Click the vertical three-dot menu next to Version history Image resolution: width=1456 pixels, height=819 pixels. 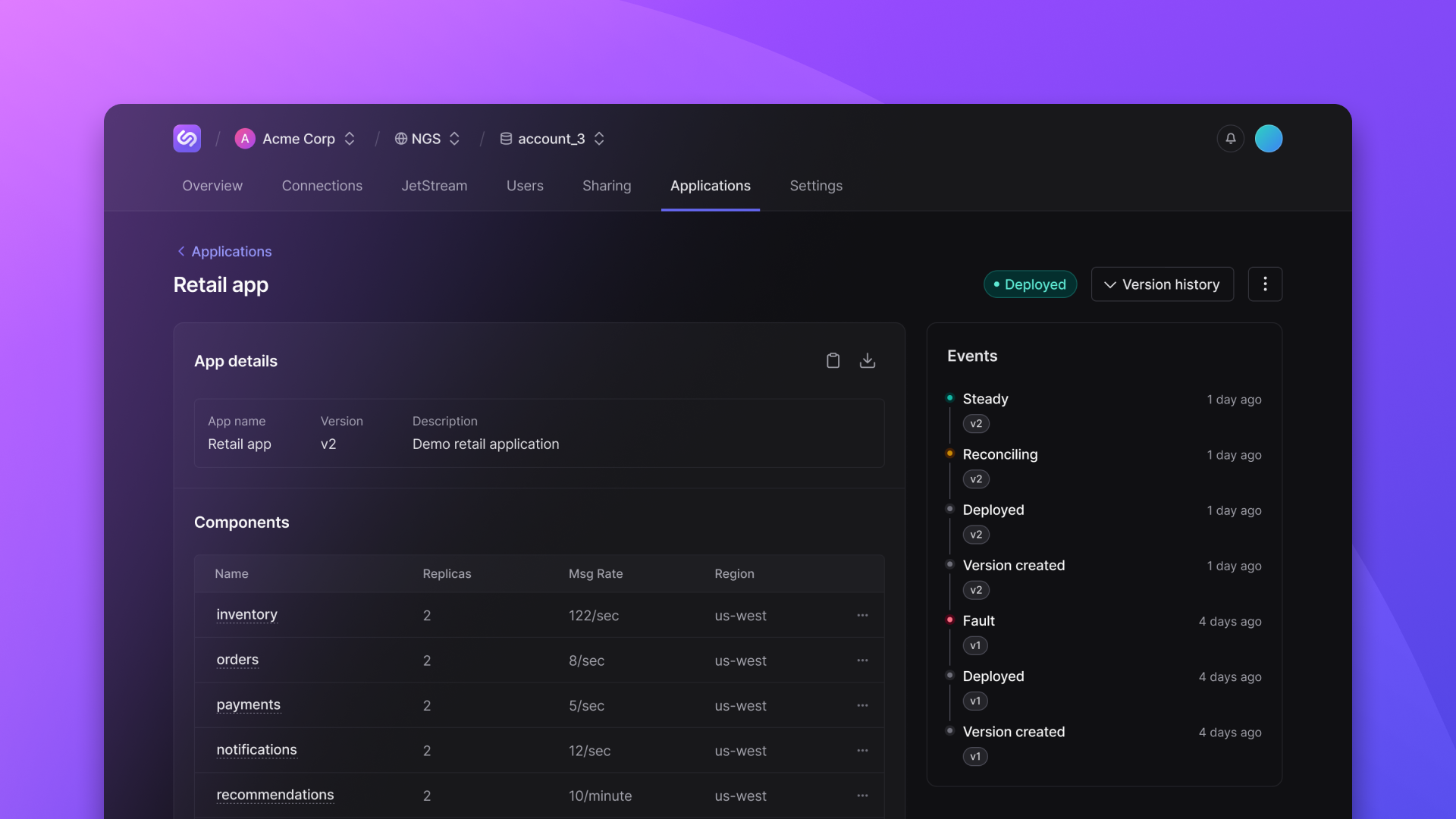pos(1265,284)
